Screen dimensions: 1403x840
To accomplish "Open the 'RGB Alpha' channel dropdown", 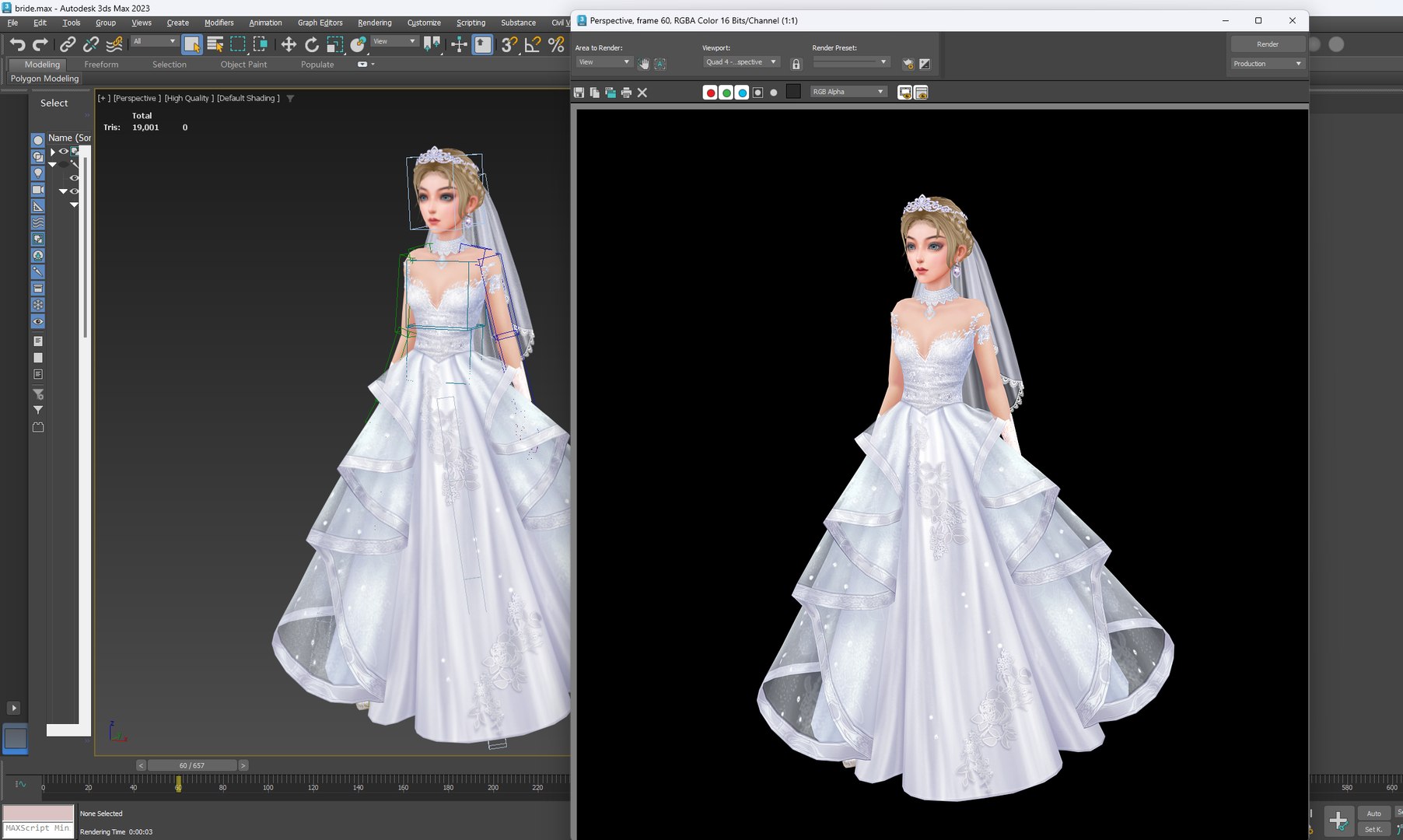I will (848, 92).
